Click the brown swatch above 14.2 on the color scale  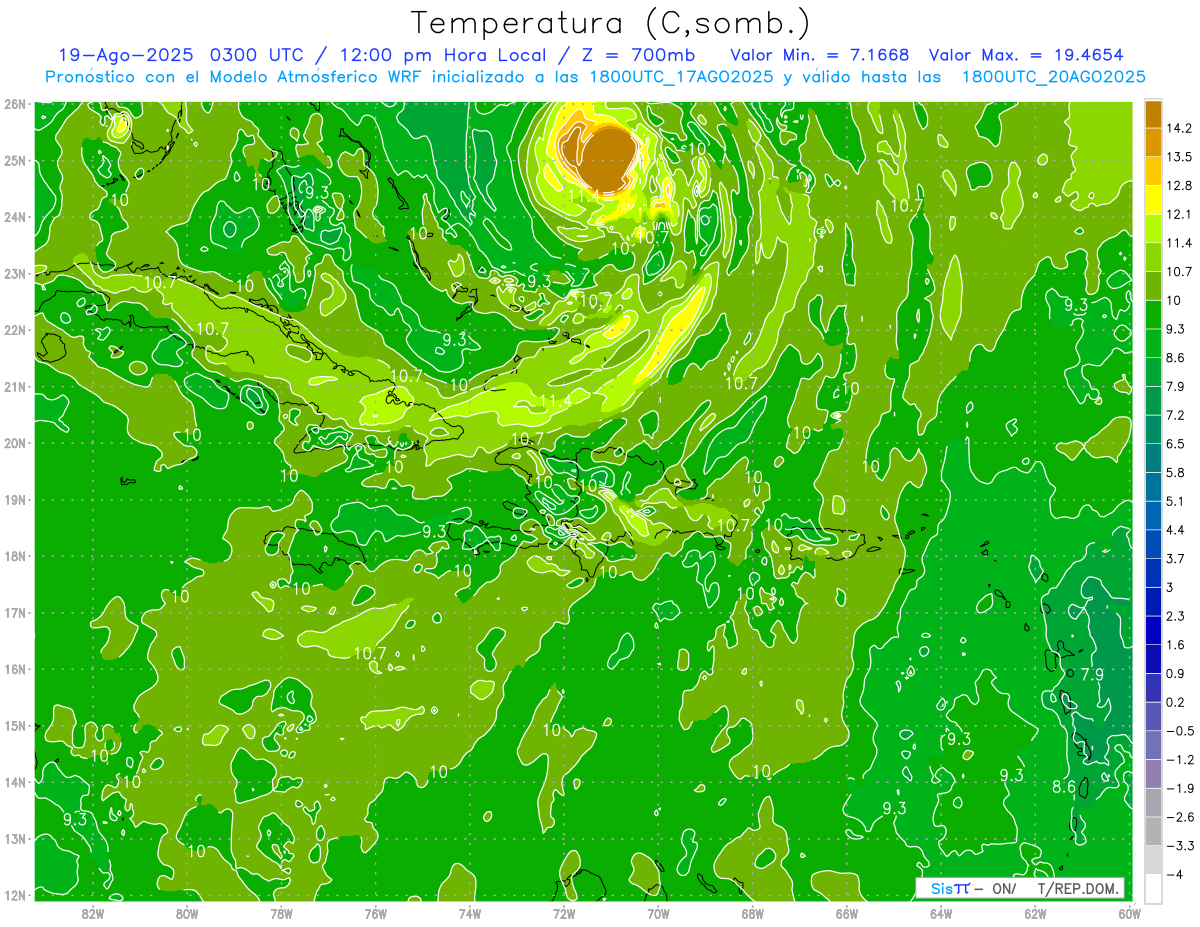(1153, 113)
